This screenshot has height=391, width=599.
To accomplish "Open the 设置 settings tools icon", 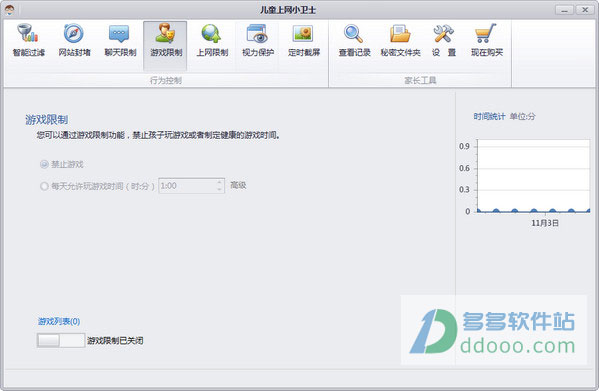I will (444, 34).
